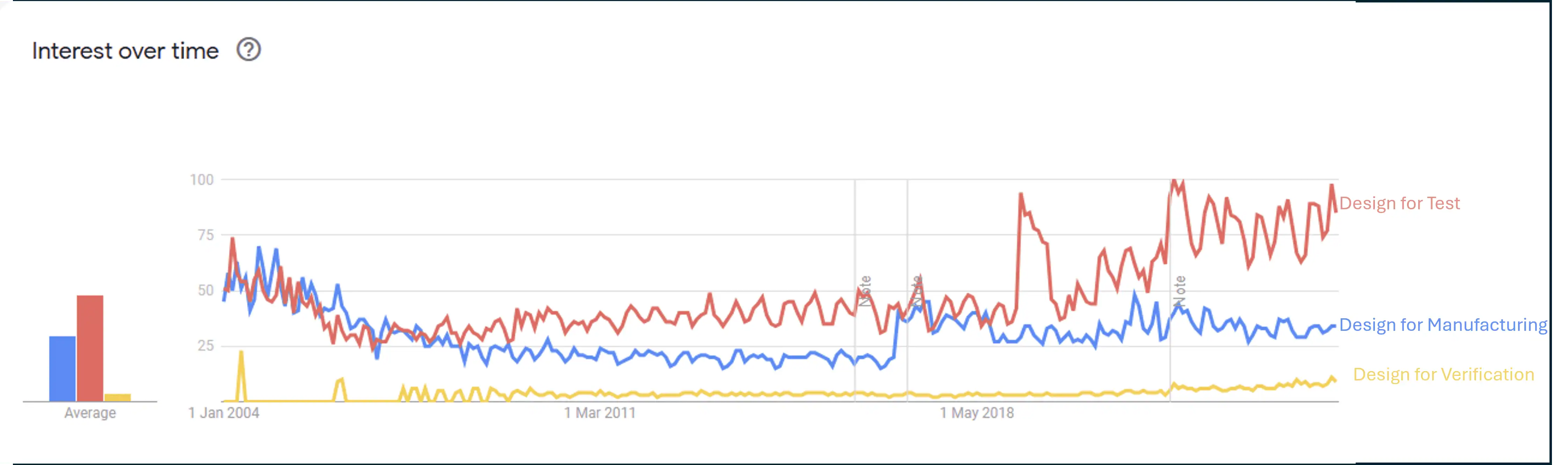Open the first Note marker
The height and width of the screenshot is (465, 1568).
point(865,290)
